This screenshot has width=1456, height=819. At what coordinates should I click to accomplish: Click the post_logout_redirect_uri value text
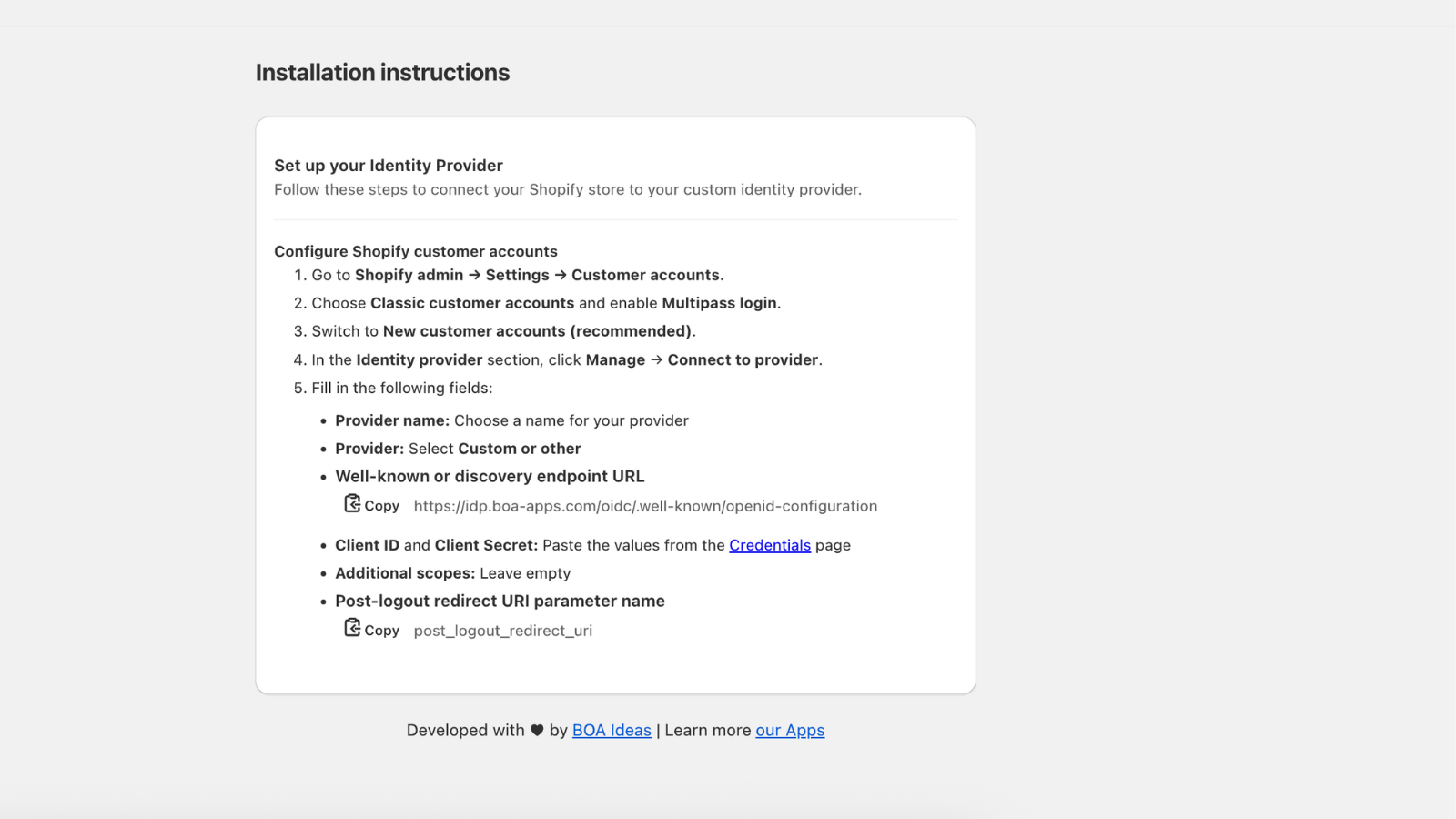click(502, 631)
